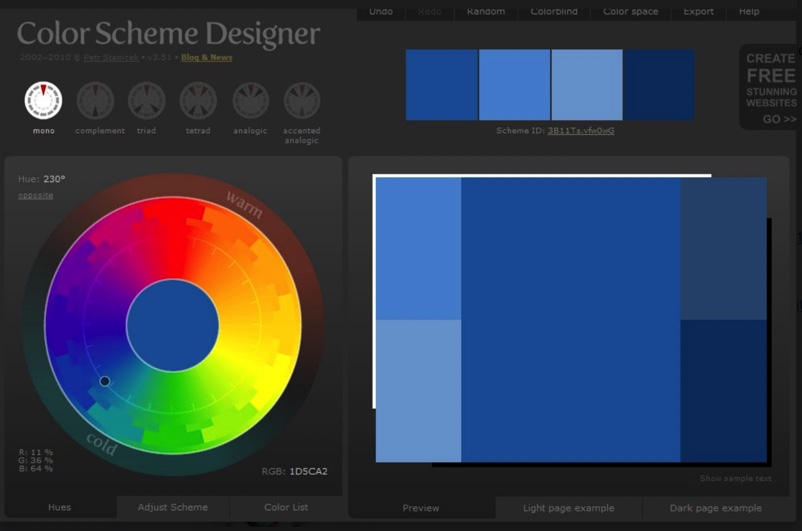The image size is (802, 531).
Task: Select the complement scheme icon
Action: click(x=95, y=100)
